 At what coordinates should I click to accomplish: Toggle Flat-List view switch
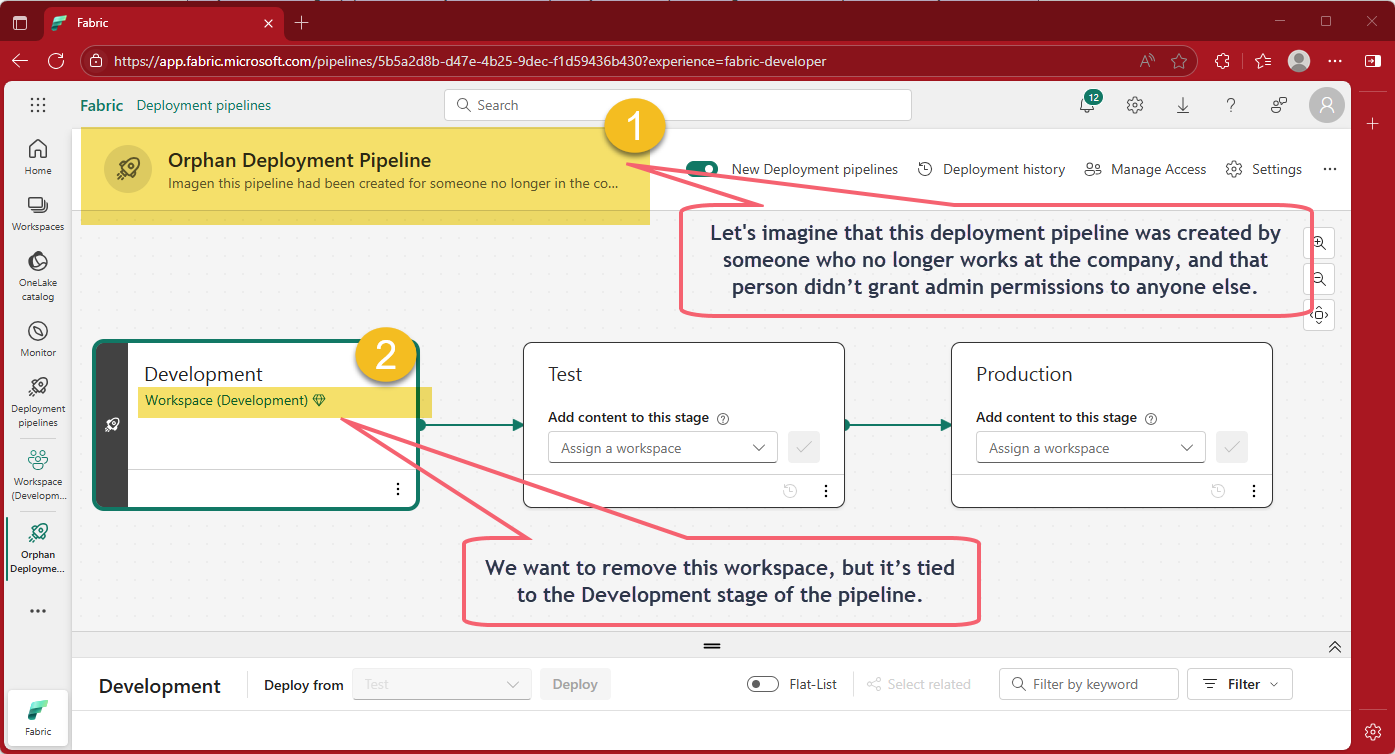[x=763, y=684]
